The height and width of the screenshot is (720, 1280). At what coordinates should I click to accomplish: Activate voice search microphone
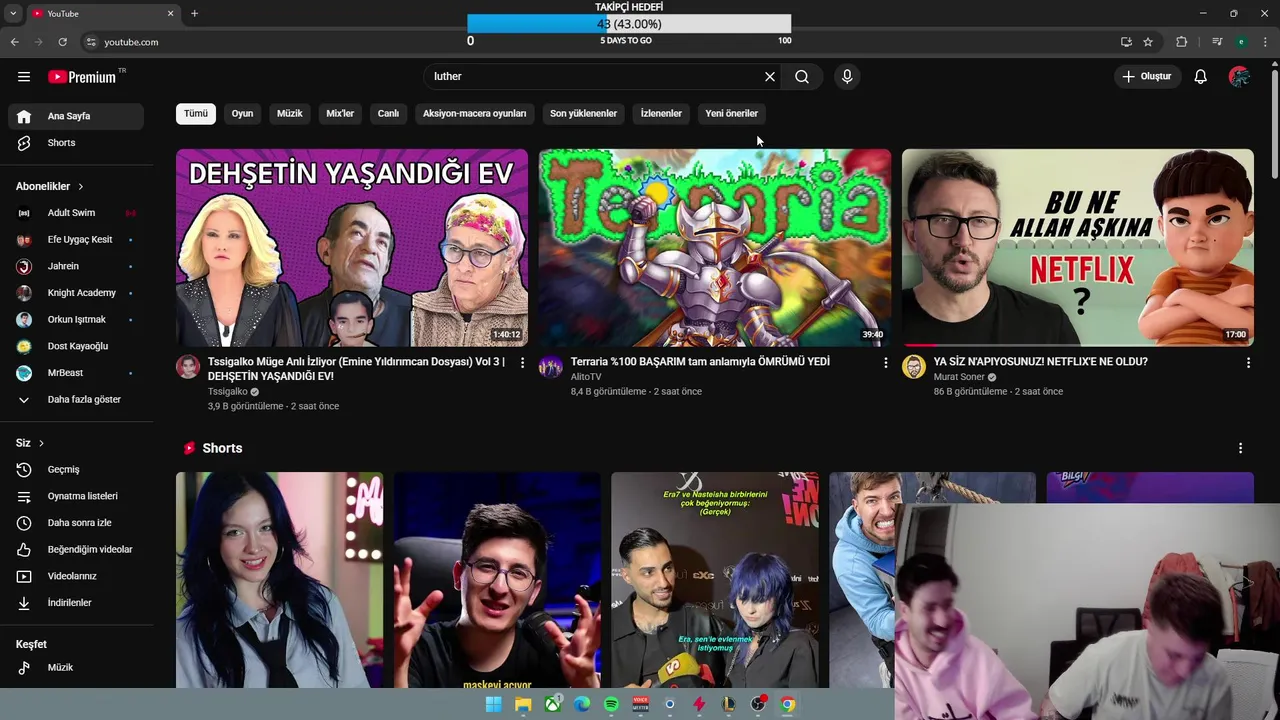pyautogui.click(x=847, y=77)
